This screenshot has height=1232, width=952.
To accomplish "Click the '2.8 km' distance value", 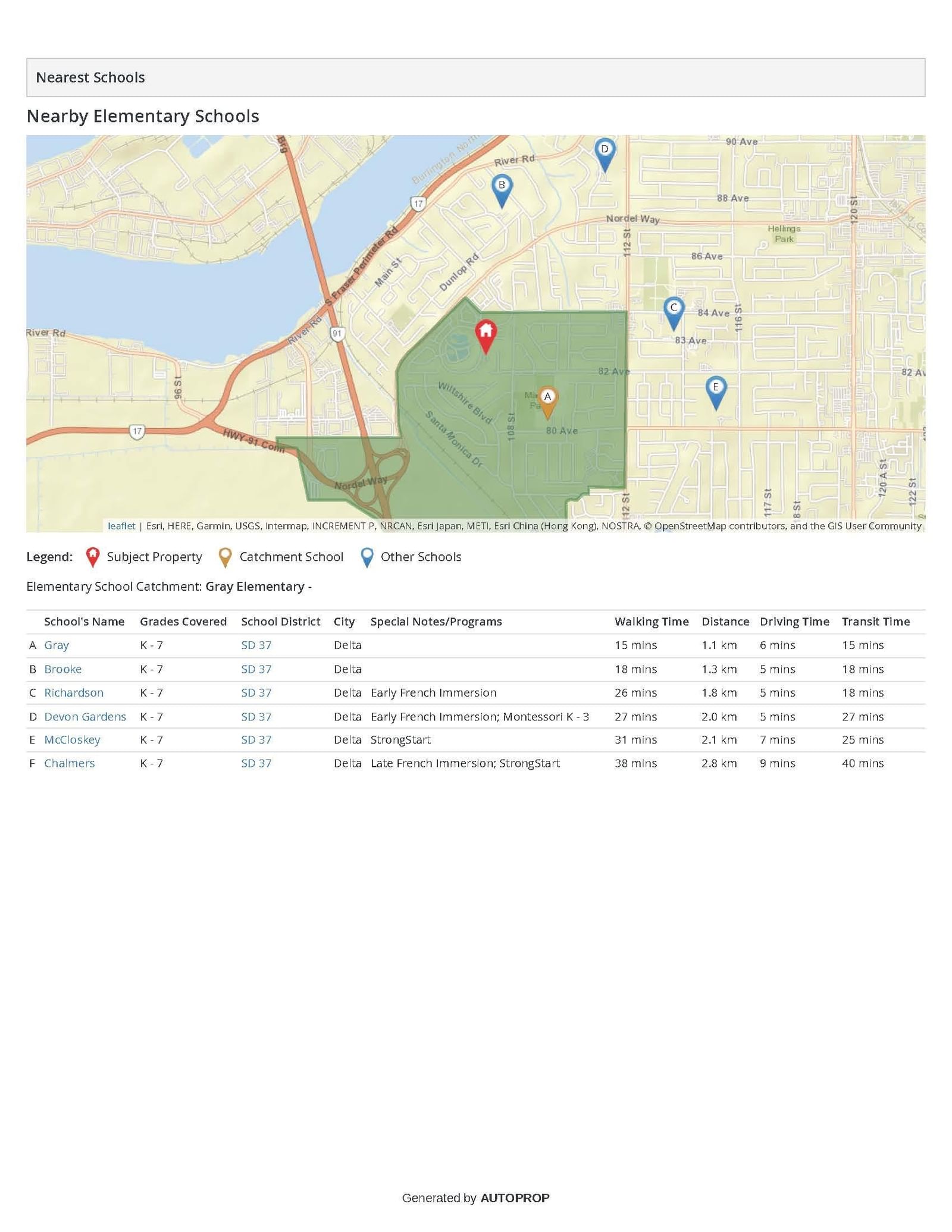I will tap(719, 763).
